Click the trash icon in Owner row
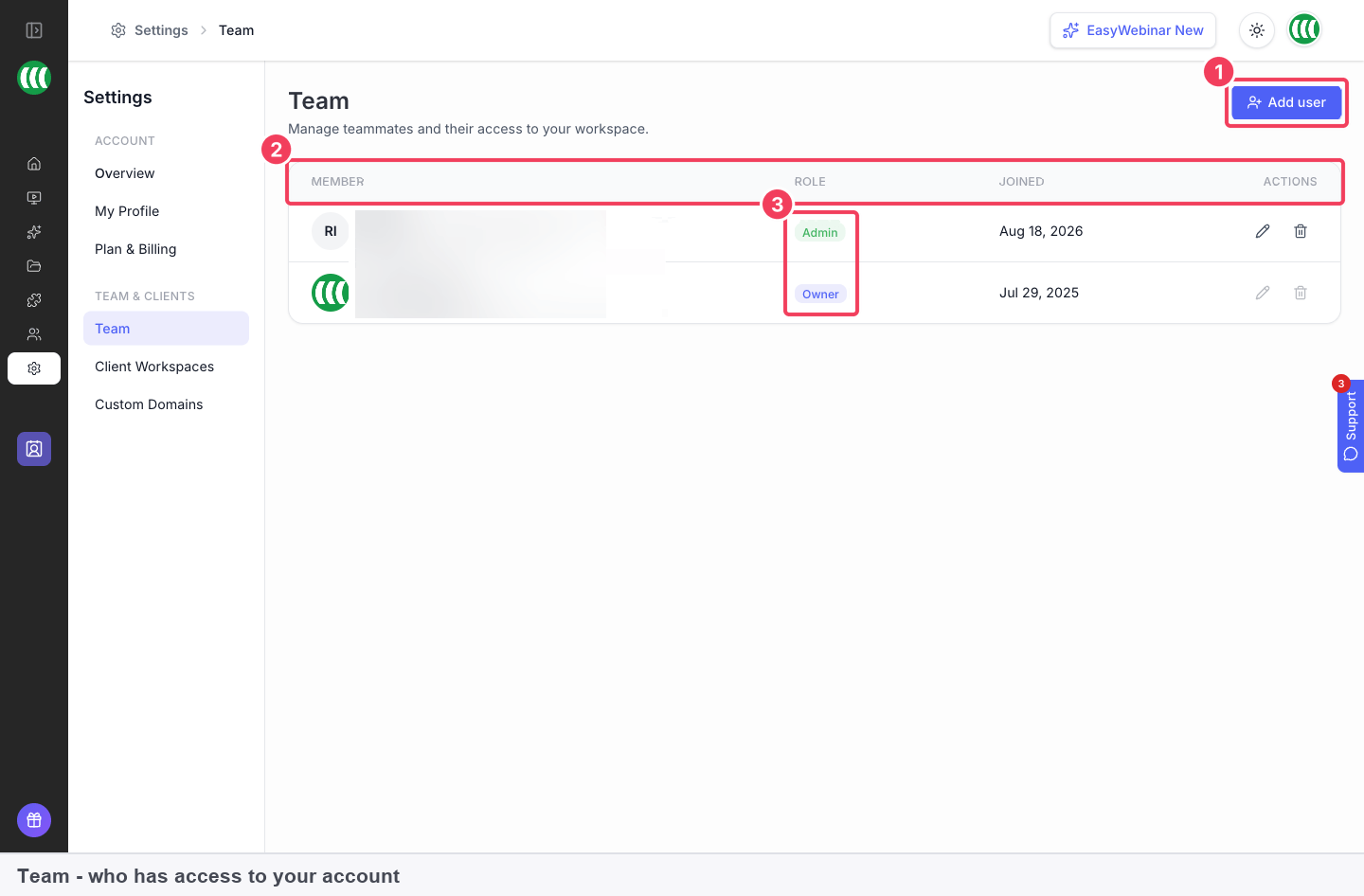 1301,293
